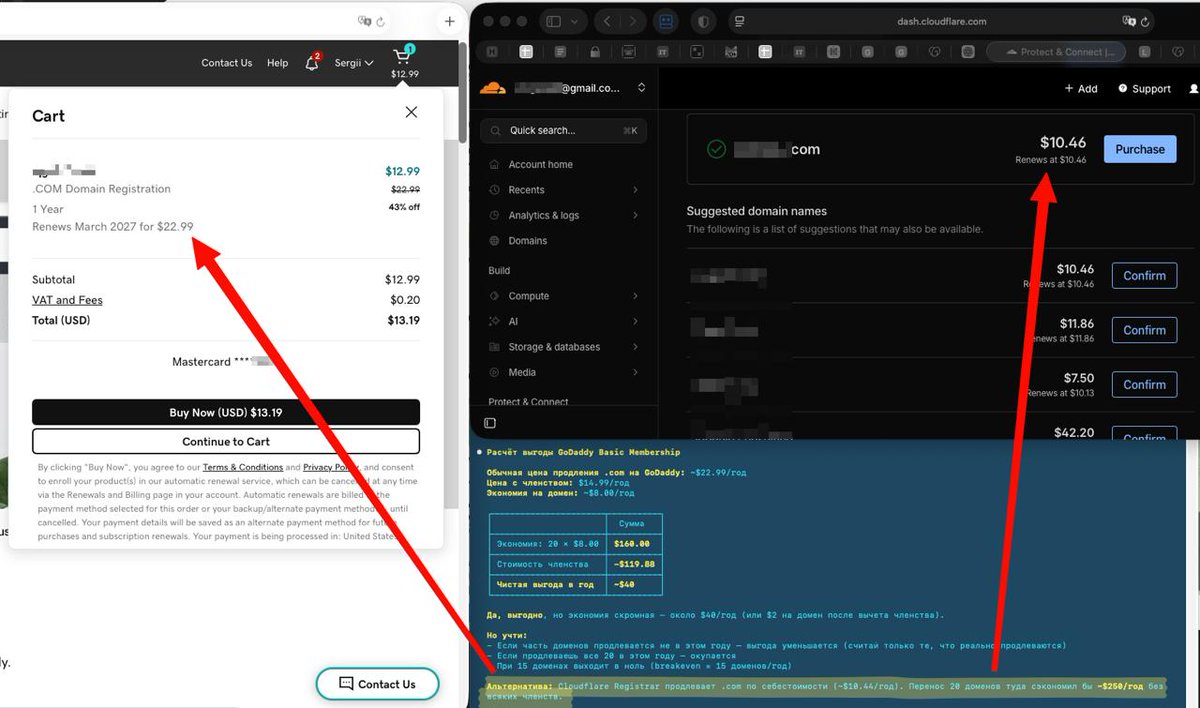Expand the Recents menu
1200x708 pixels.
561,190
